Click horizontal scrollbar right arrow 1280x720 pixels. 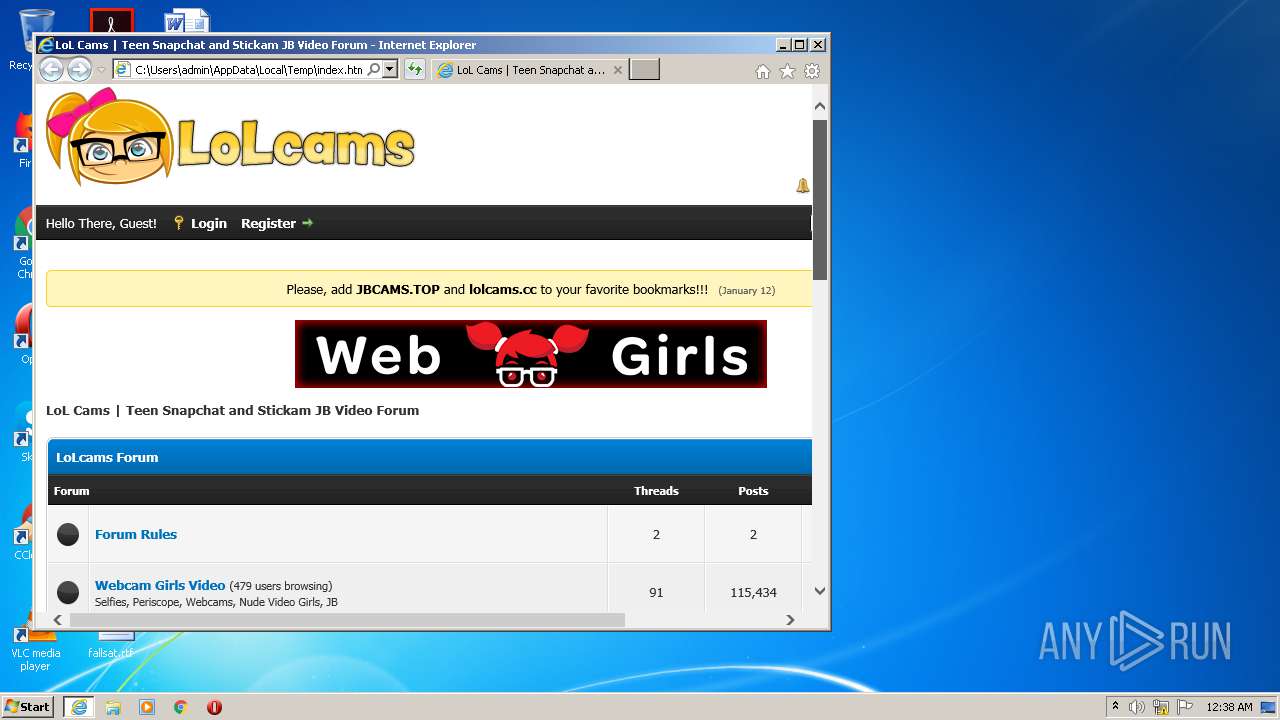(x=790, y=620)
